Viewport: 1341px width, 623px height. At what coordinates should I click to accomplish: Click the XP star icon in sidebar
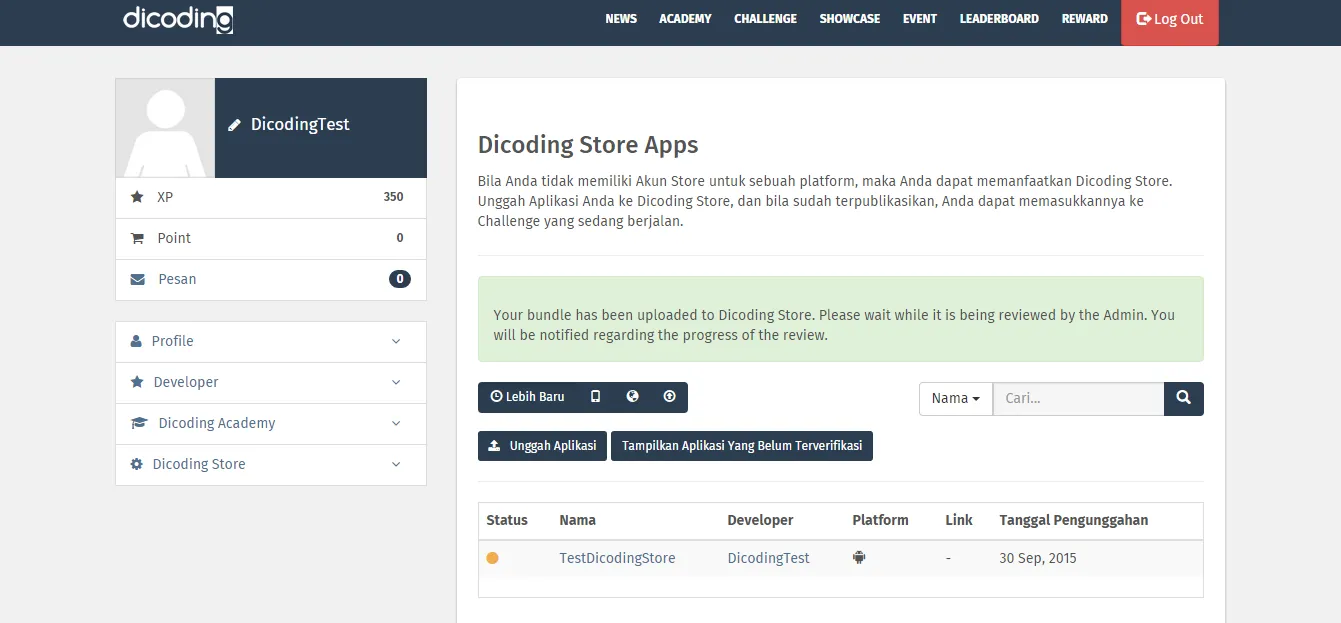137,197
